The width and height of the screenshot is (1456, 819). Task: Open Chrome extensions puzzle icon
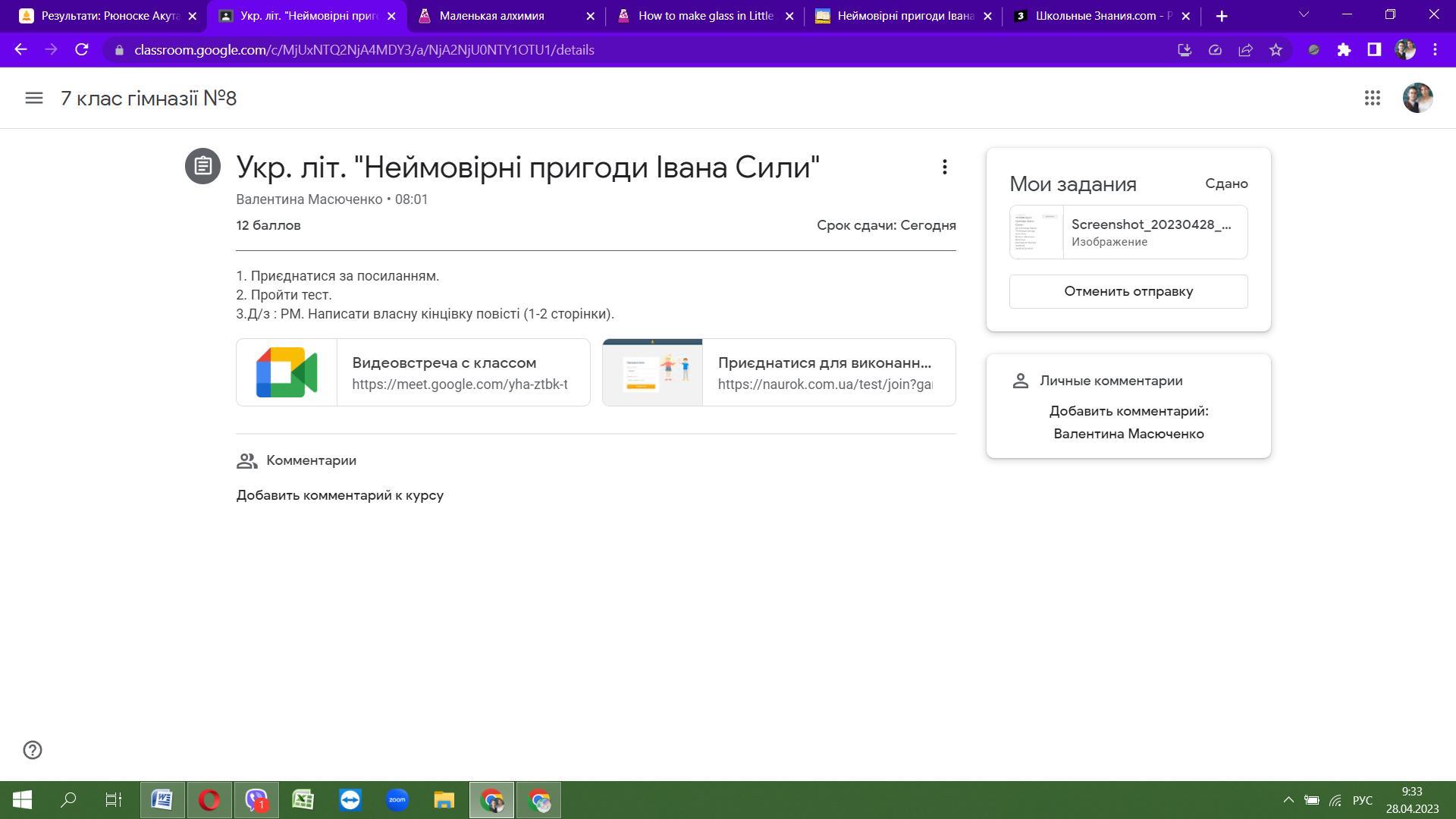(x=1344, y=50)
